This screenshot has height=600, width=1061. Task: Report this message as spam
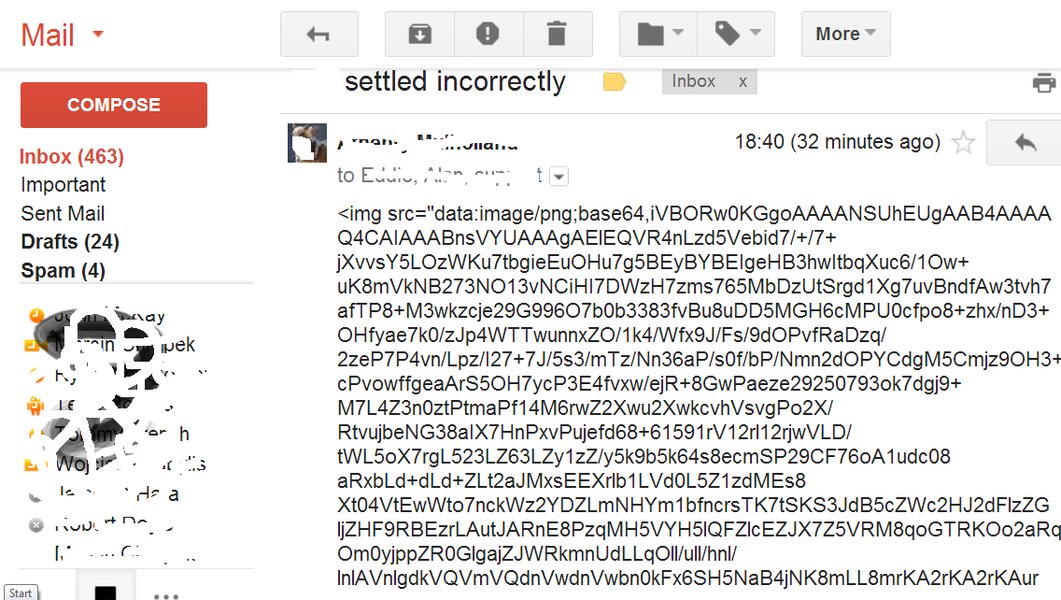[489, 33]
